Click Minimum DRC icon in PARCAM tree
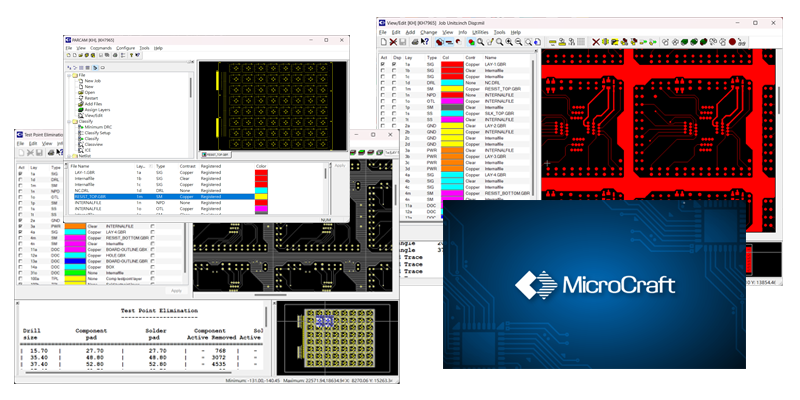800x400 pixels. click(81, 127)
